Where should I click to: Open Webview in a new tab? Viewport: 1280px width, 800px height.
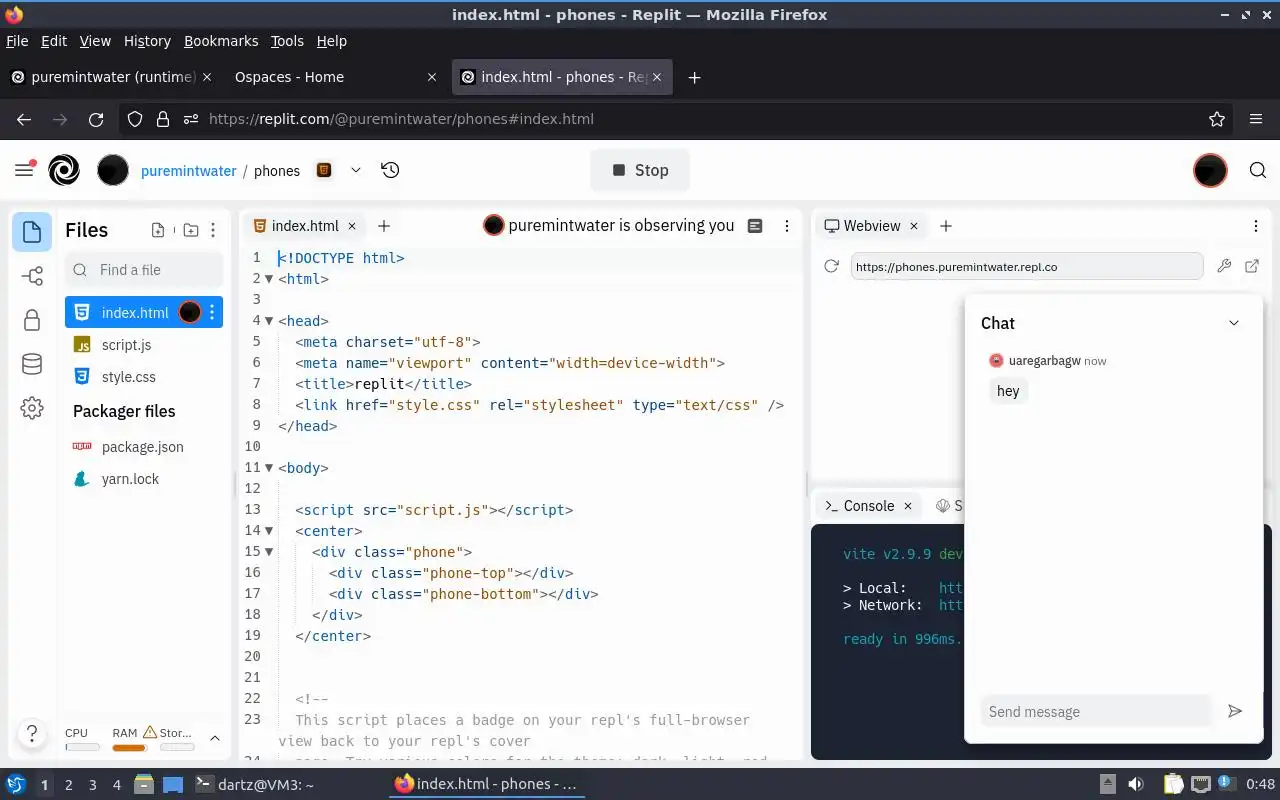[x=1252, y=266]
